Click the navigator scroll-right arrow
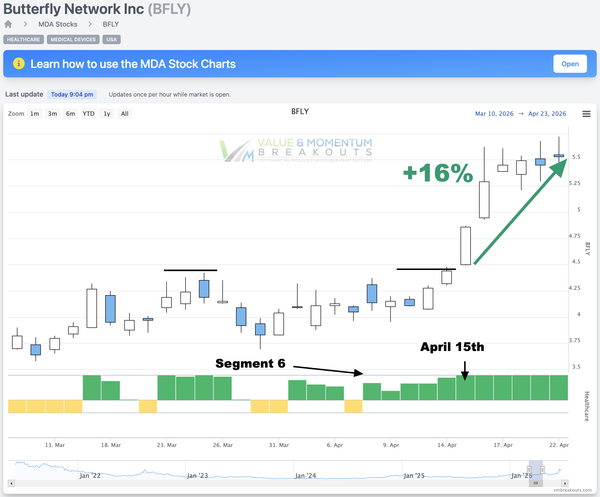 pyautogui.click(x=565, y=483)
